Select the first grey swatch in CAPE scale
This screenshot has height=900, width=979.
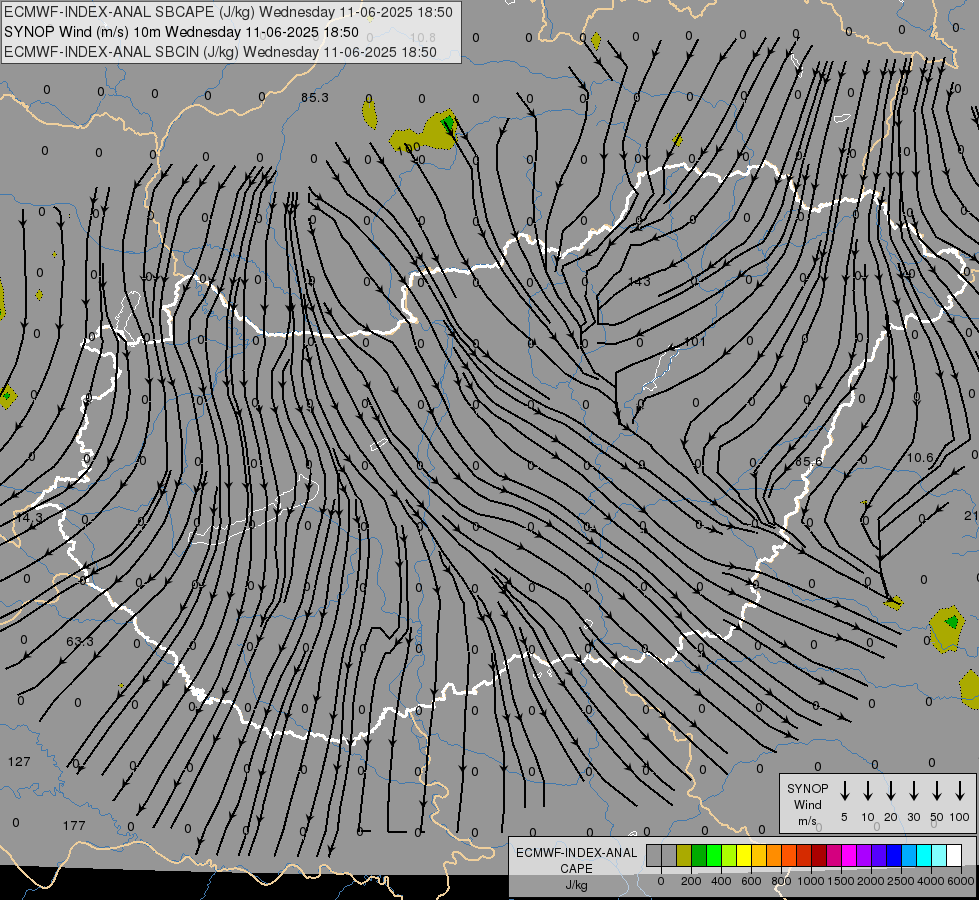click(x=654, y=856)
